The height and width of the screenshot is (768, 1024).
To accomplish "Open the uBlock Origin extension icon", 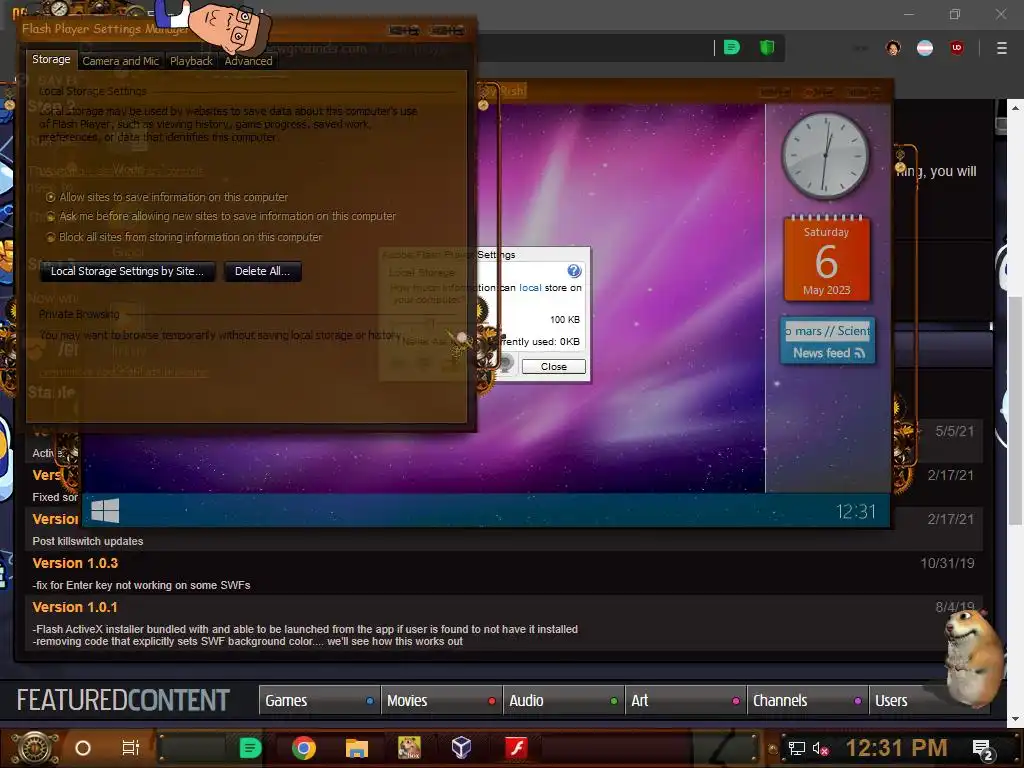I will (x=957, y=48).
